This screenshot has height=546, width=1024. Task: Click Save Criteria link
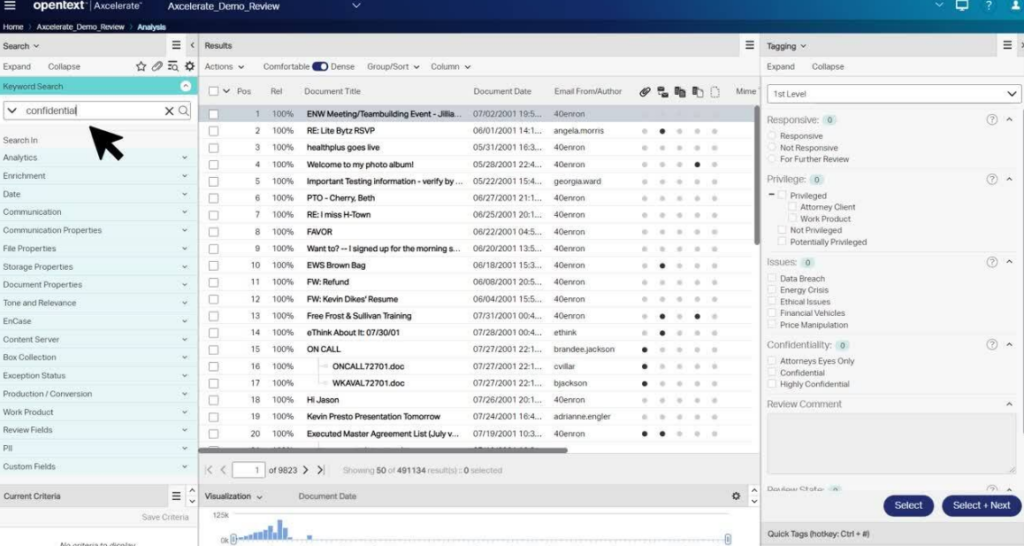click(x=165, y=517)
